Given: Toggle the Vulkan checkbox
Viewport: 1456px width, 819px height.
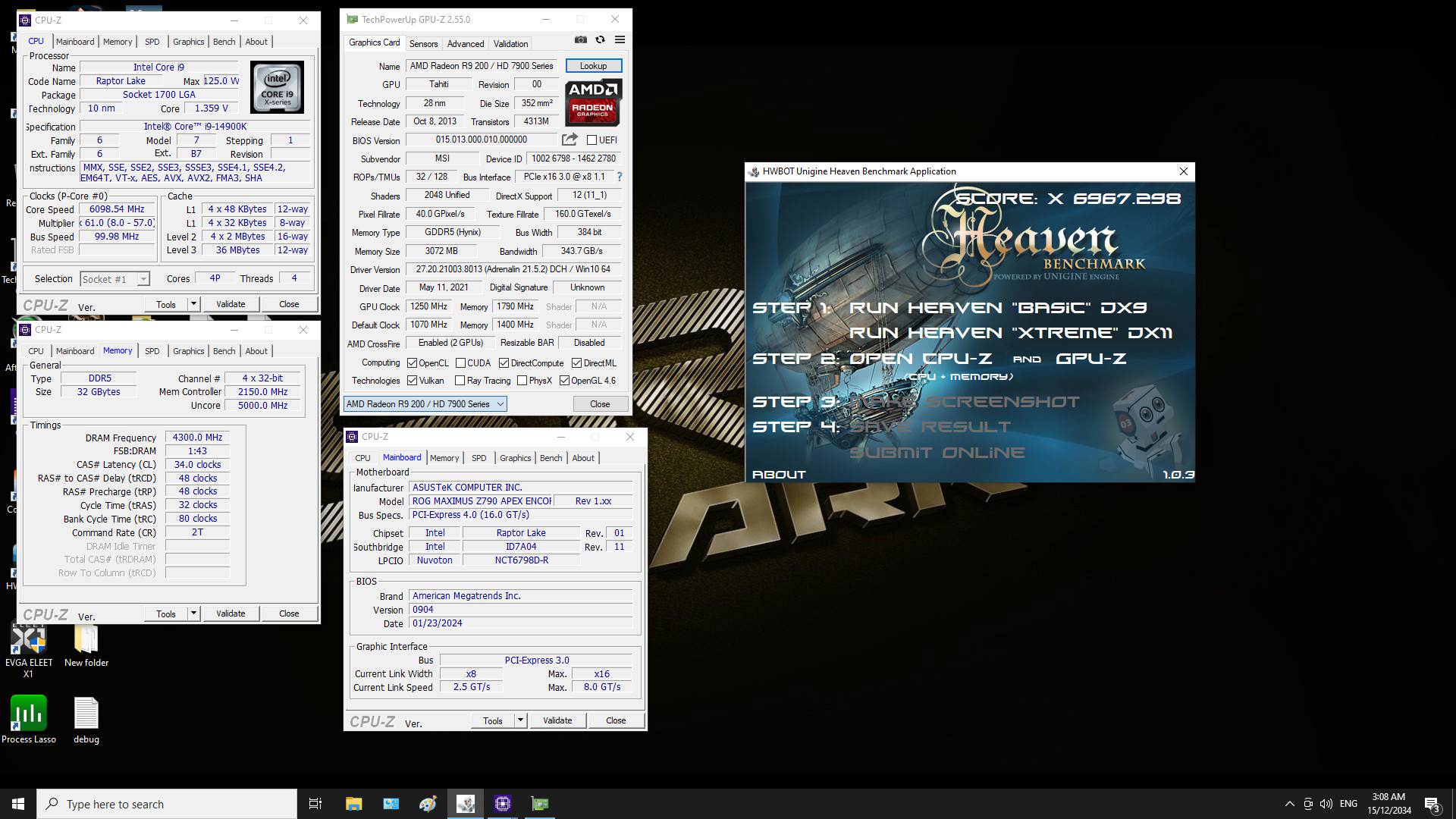Looking at the screenshot, I should (x=413, y=381).
